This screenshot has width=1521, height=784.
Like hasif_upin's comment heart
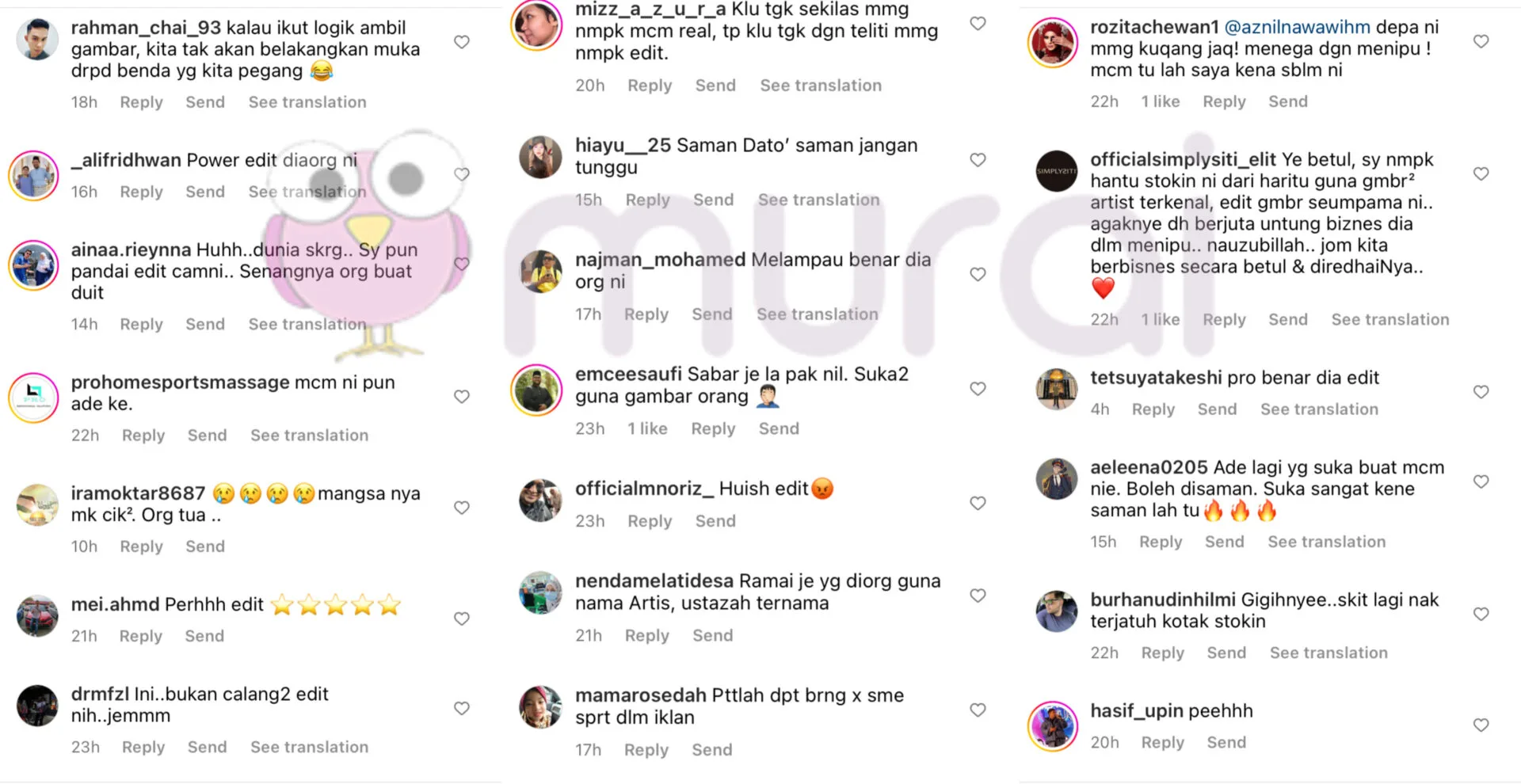pyautogui.click(x=1481, y=725)
